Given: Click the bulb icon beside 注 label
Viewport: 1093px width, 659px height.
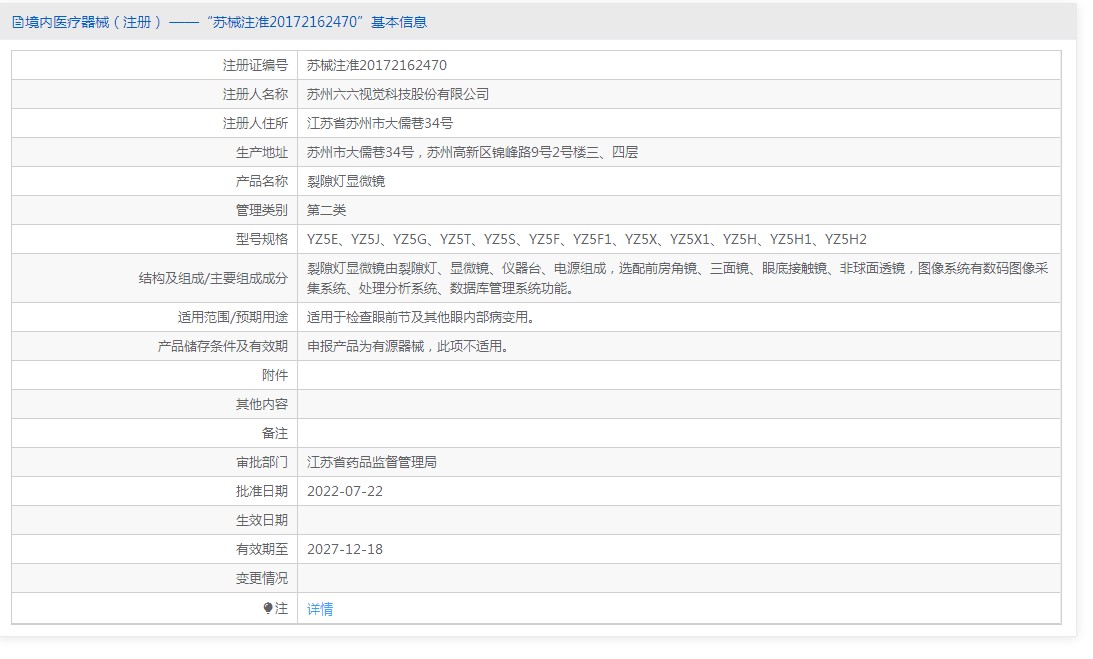Looking at the screenshot, I should pos(268,608).
